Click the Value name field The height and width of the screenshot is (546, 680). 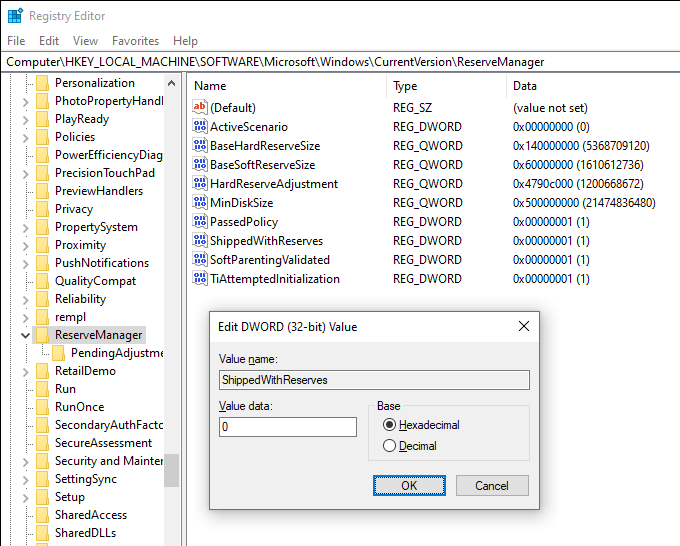click(374, 380)
